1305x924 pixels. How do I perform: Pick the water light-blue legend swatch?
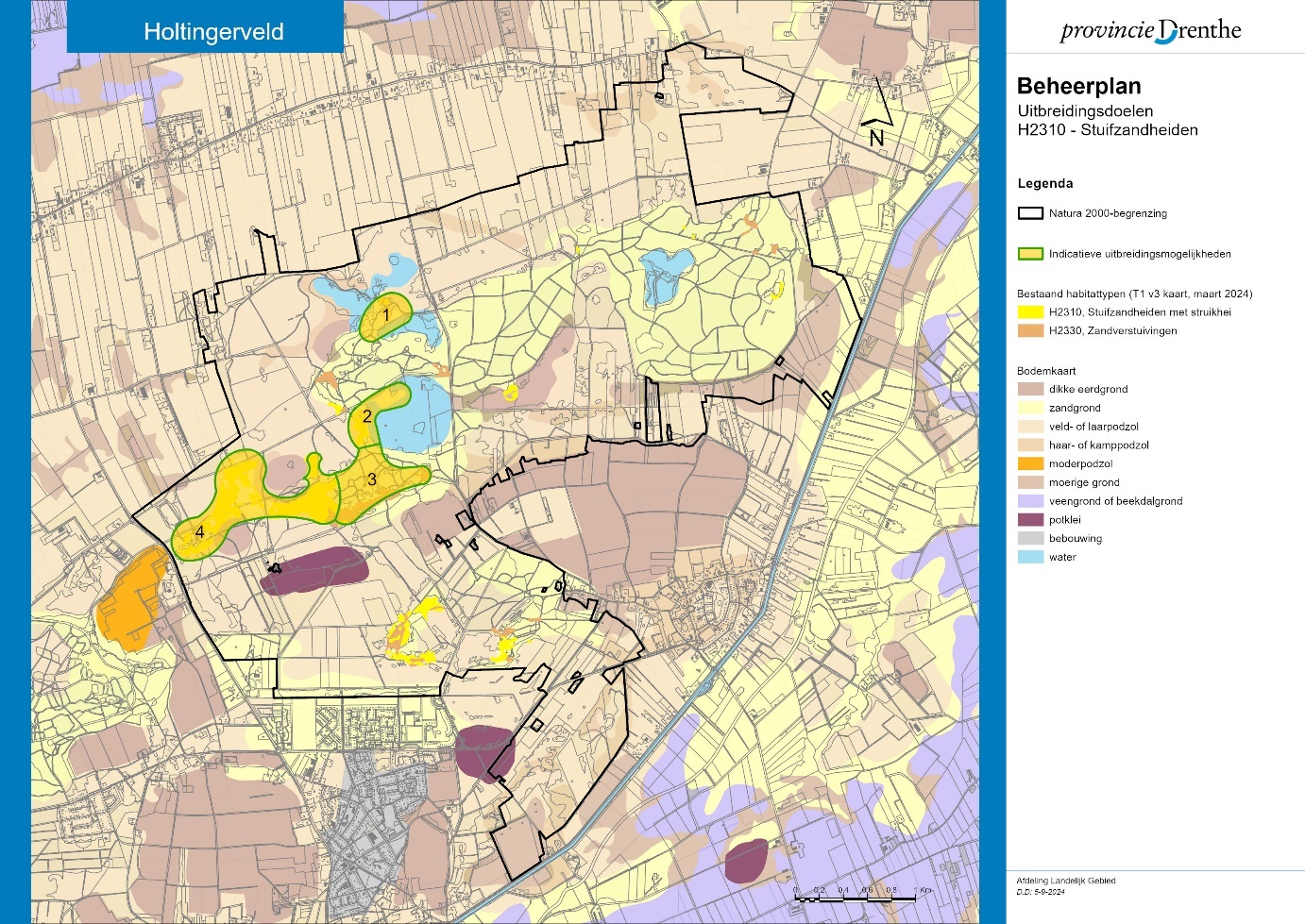[x=1029, y=557]
